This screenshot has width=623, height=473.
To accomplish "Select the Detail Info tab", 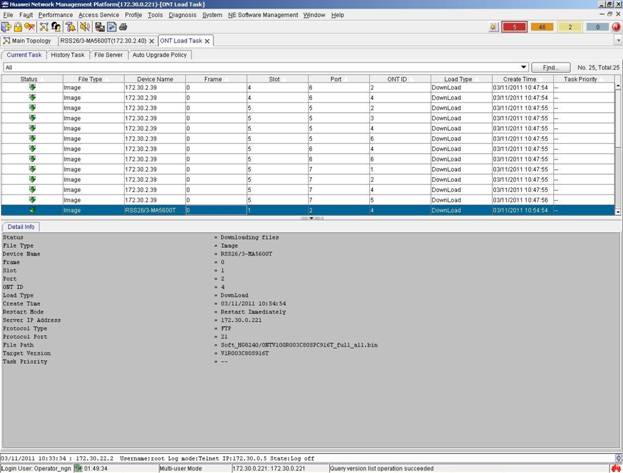I will pyautogui.click(x=21, y=227).
